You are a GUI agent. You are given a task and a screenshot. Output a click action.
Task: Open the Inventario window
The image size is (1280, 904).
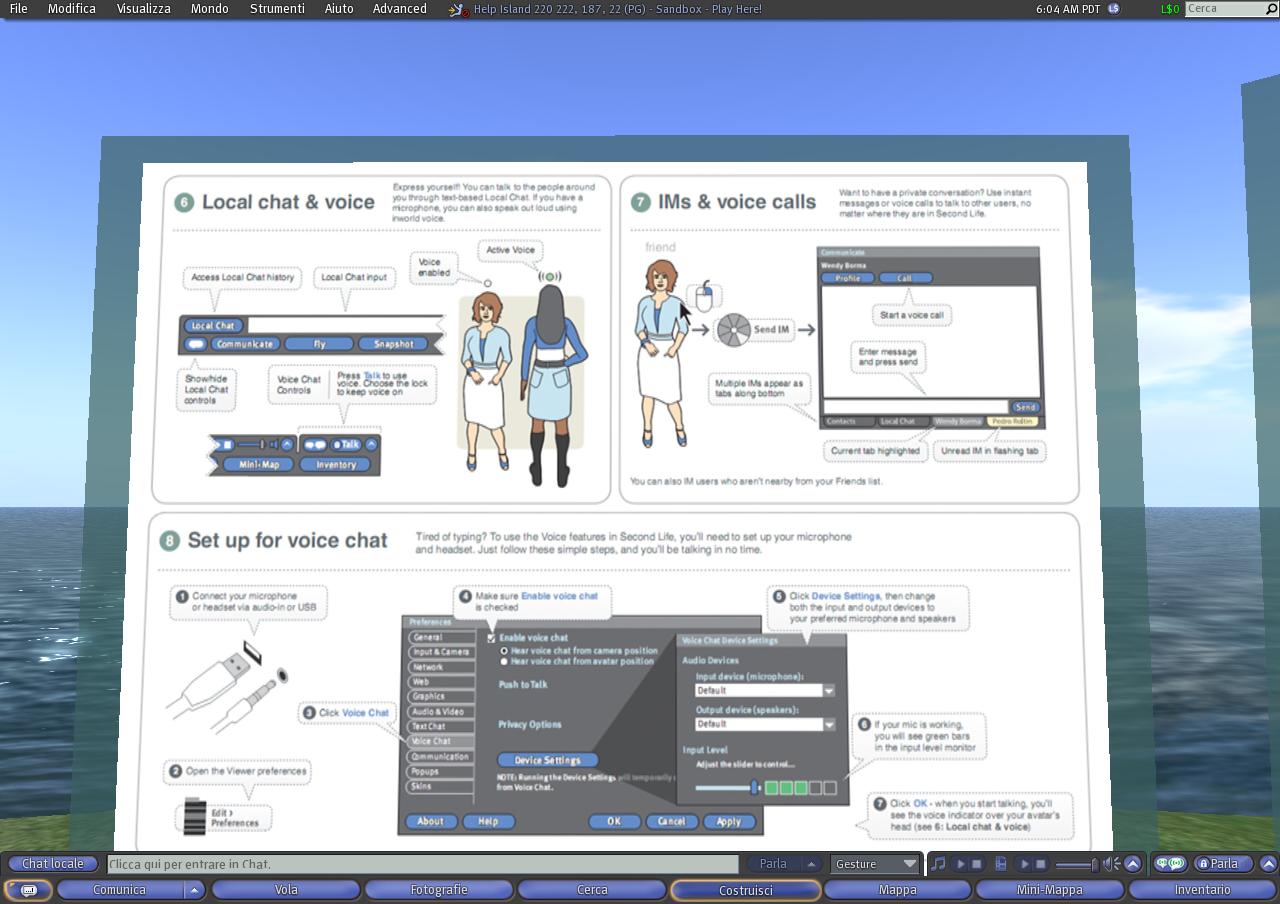(x=1203, y=890)
